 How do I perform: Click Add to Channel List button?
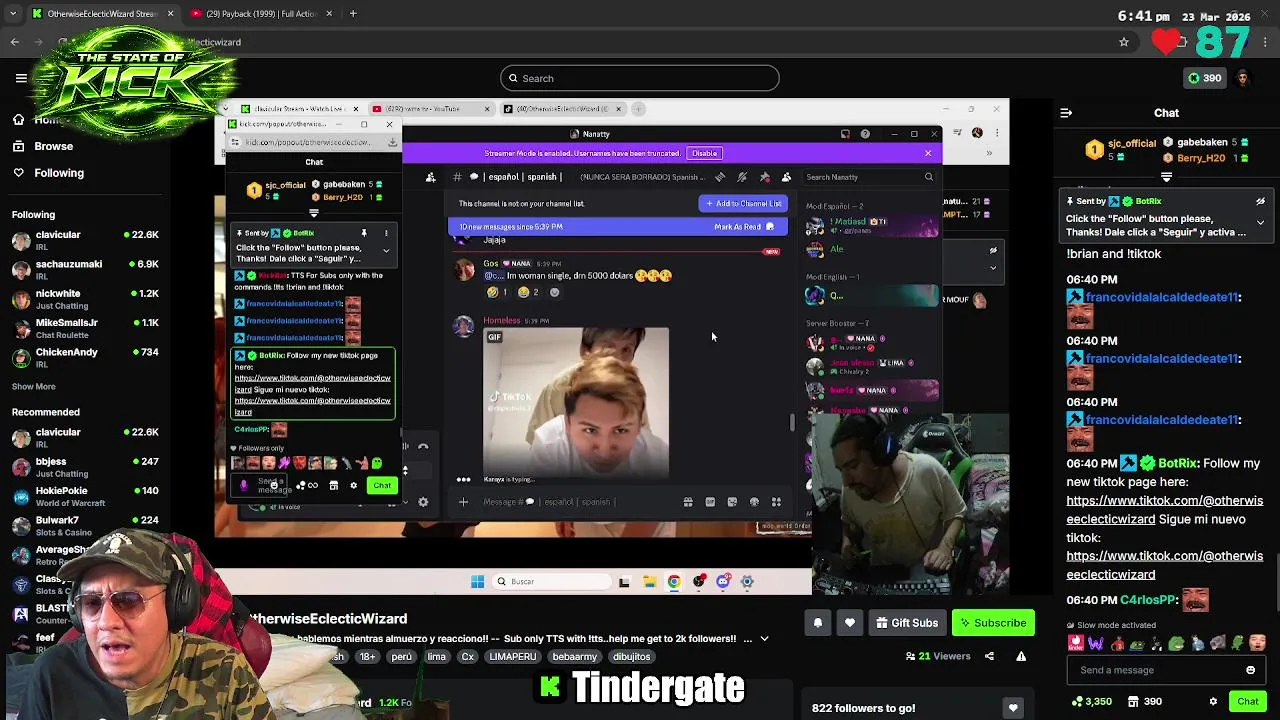tap(743, 203)
